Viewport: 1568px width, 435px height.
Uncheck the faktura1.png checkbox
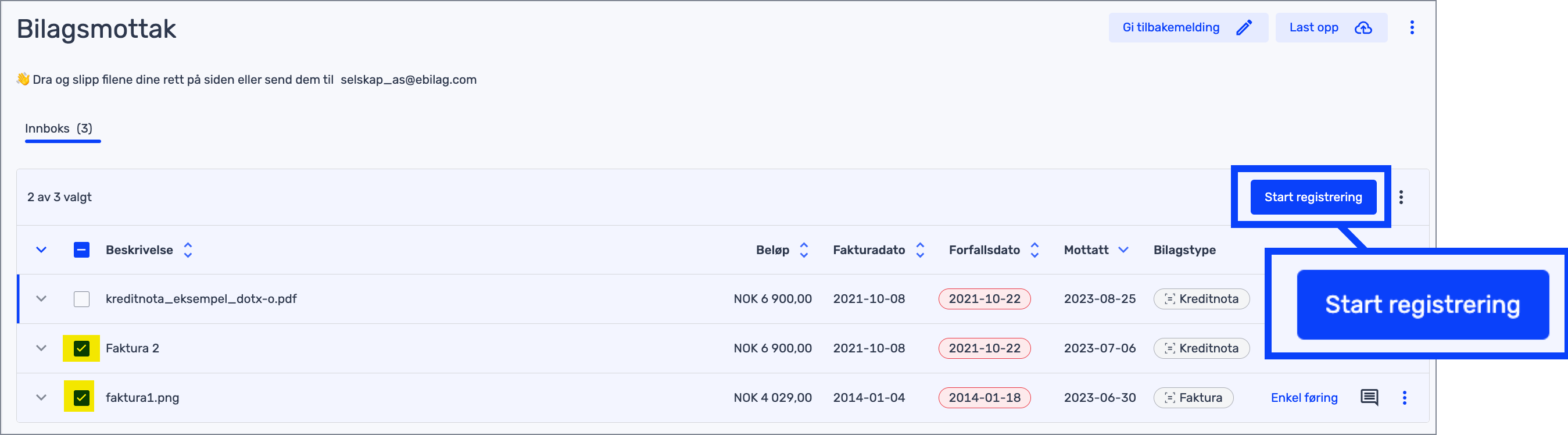click(81, 398)
